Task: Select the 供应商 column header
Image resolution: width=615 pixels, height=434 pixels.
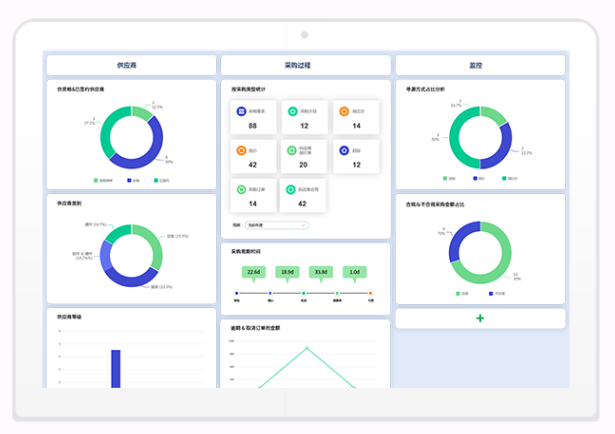Action: click(x=129, y=65)
